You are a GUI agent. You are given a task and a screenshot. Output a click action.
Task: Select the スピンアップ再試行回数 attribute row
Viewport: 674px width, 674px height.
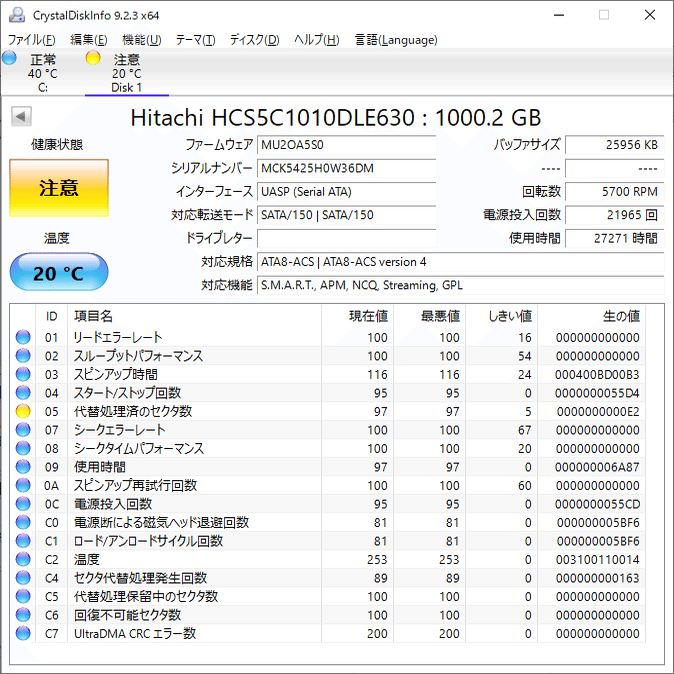[x=328, y=485]
